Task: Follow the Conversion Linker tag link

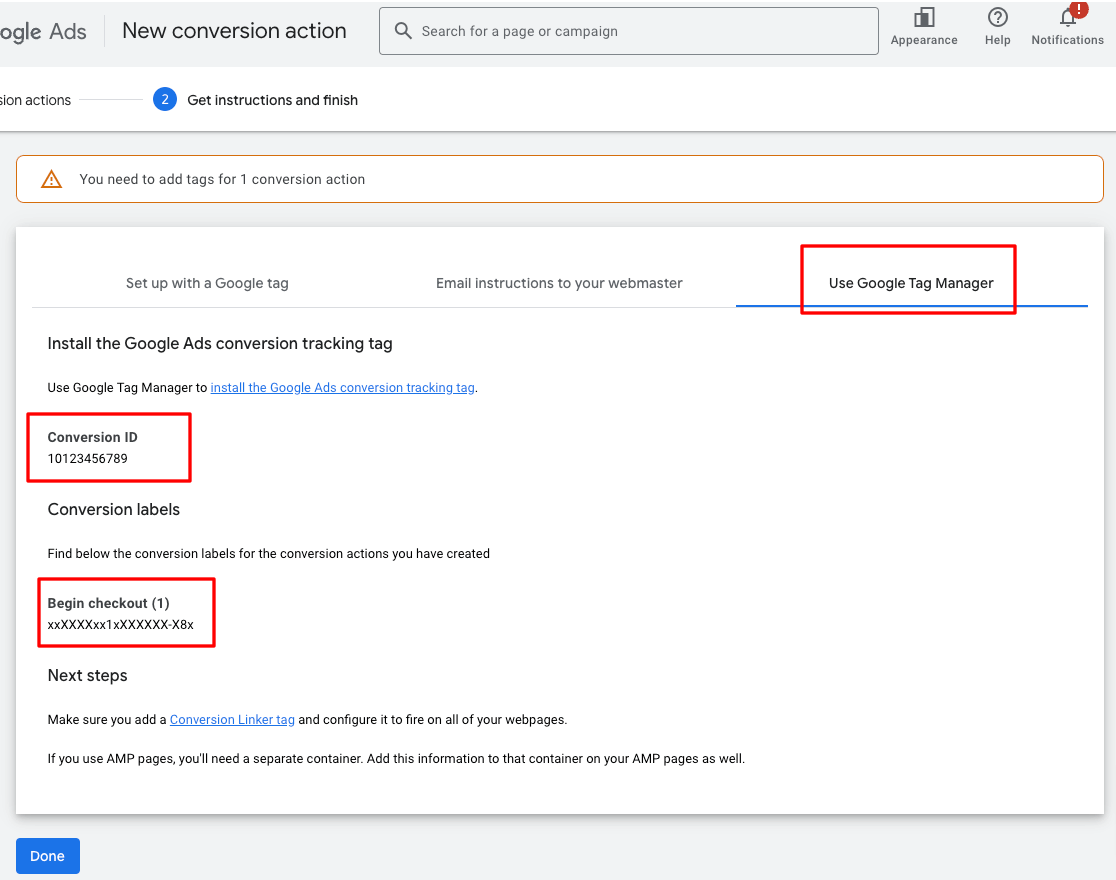Action: coord(232,719)
